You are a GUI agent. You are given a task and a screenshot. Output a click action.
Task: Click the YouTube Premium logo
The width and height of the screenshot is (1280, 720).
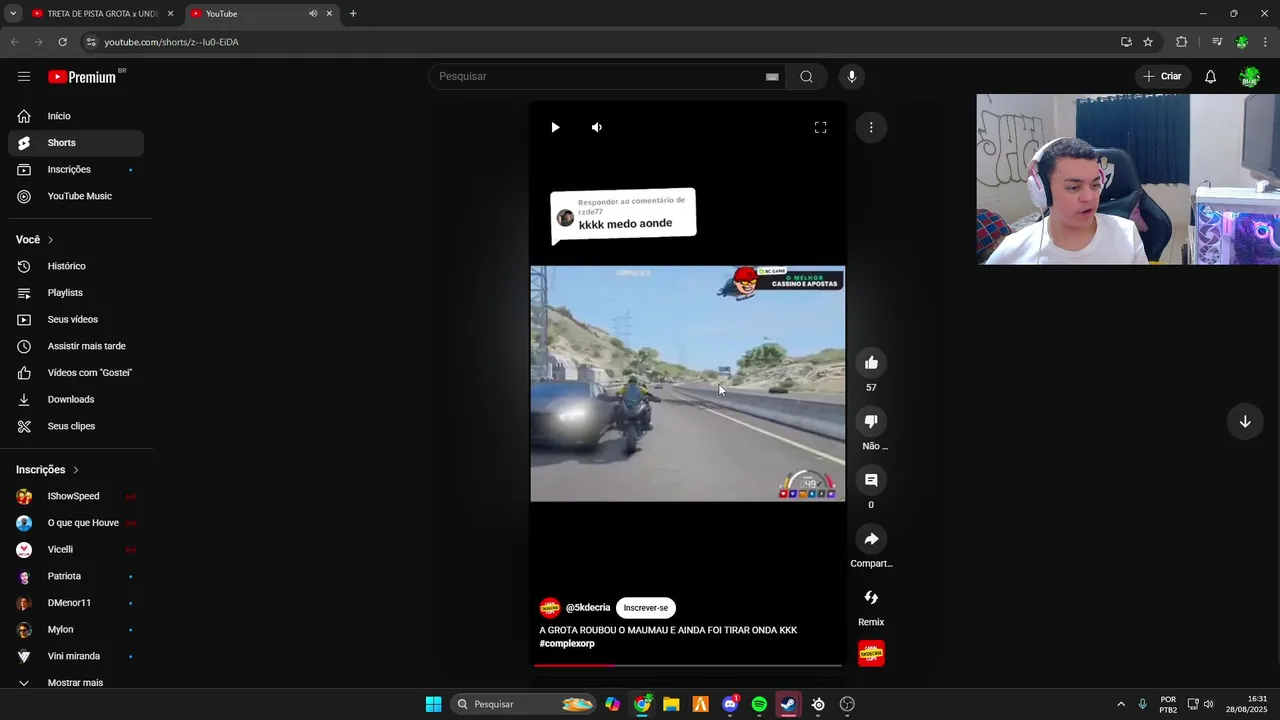pos(84,77)
